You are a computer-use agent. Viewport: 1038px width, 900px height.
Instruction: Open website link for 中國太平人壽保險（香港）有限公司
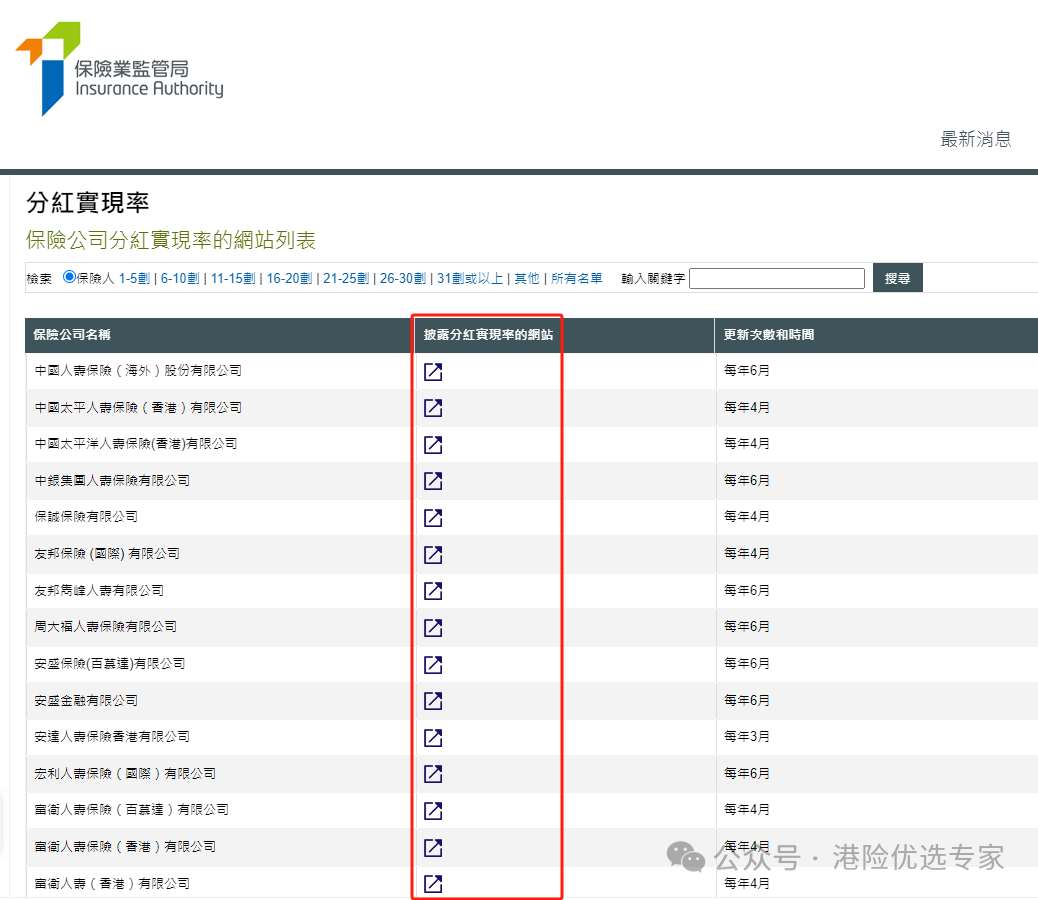pos(433,408)
